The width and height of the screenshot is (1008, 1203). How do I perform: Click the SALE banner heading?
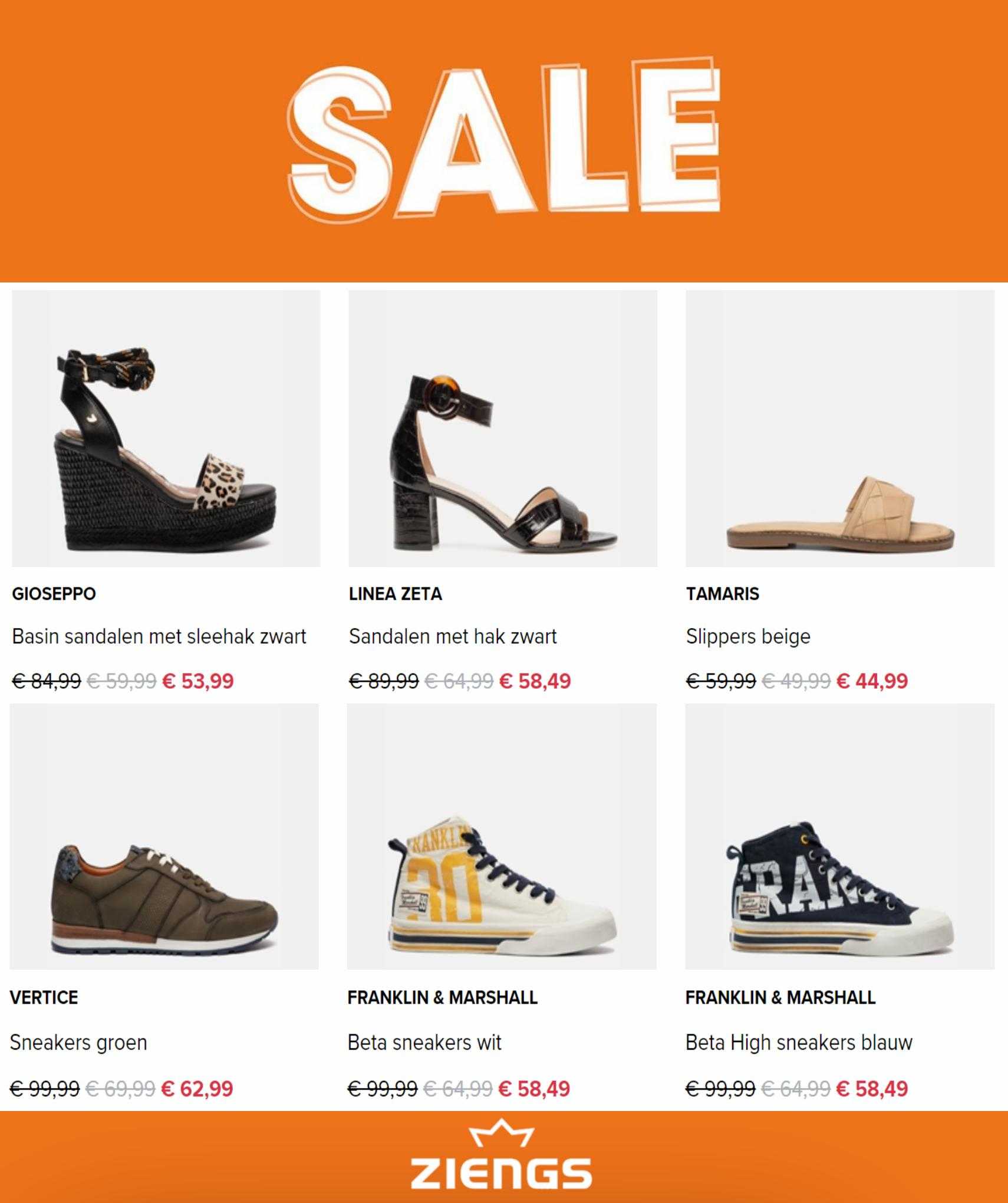505,137
